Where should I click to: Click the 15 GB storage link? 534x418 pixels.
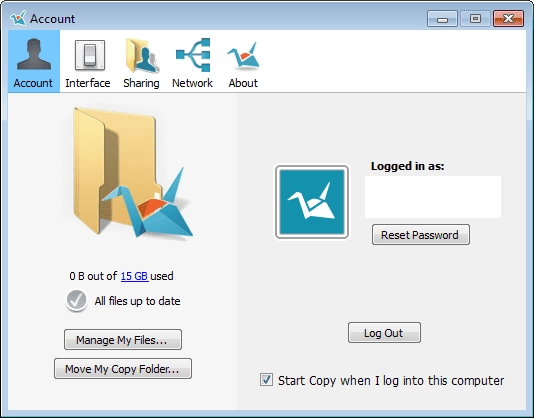point(134,276)
